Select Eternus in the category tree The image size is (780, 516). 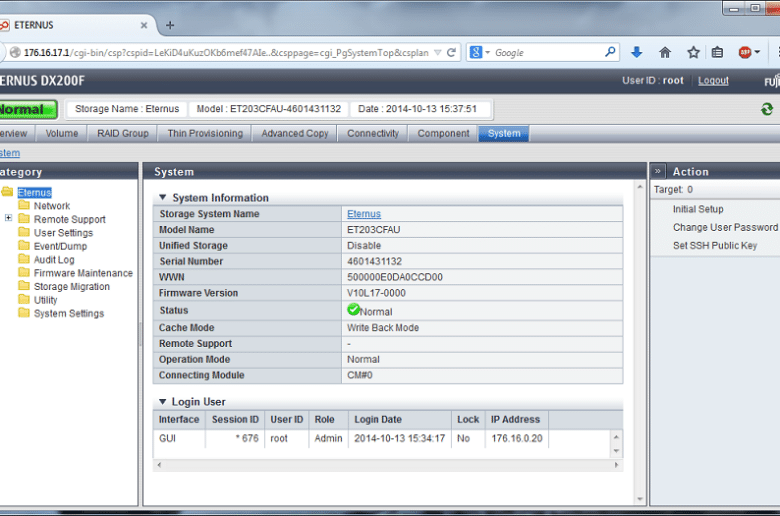pos(34,192)
